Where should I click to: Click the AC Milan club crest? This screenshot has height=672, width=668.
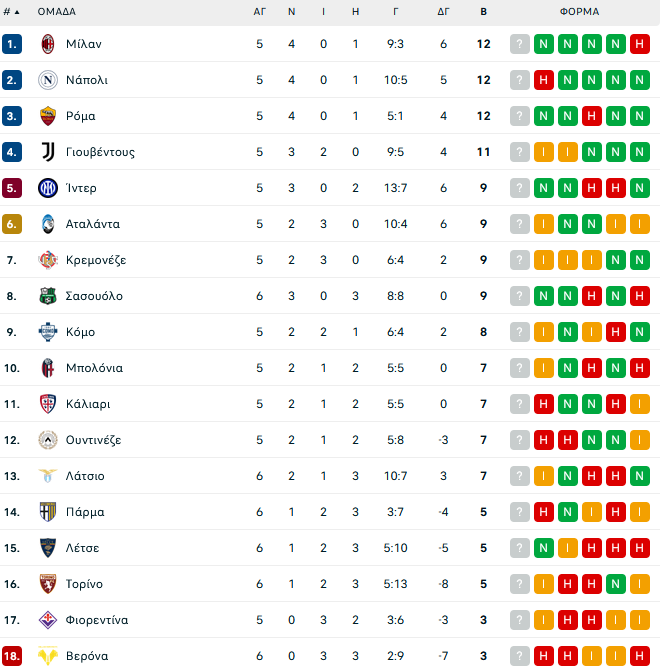click(x=47, y=44)
